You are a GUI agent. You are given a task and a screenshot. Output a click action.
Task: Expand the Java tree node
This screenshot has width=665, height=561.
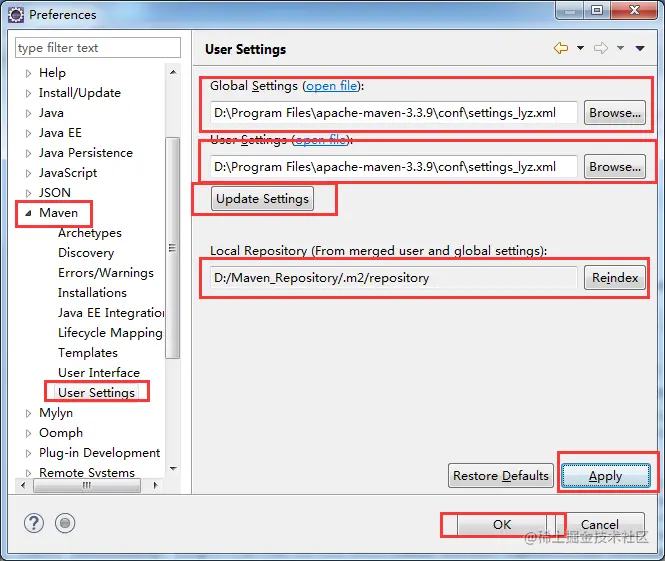pyautogui.click(x=28, y=113)
